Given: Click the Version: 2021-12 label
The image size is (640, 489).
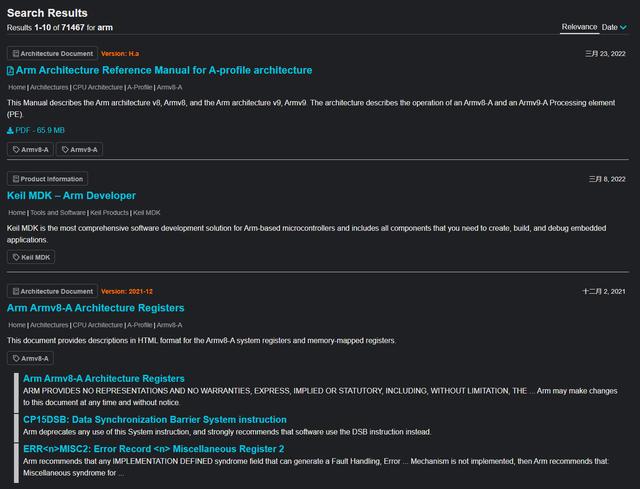Looking at the screenshot, I should click(x=127, y=291).
